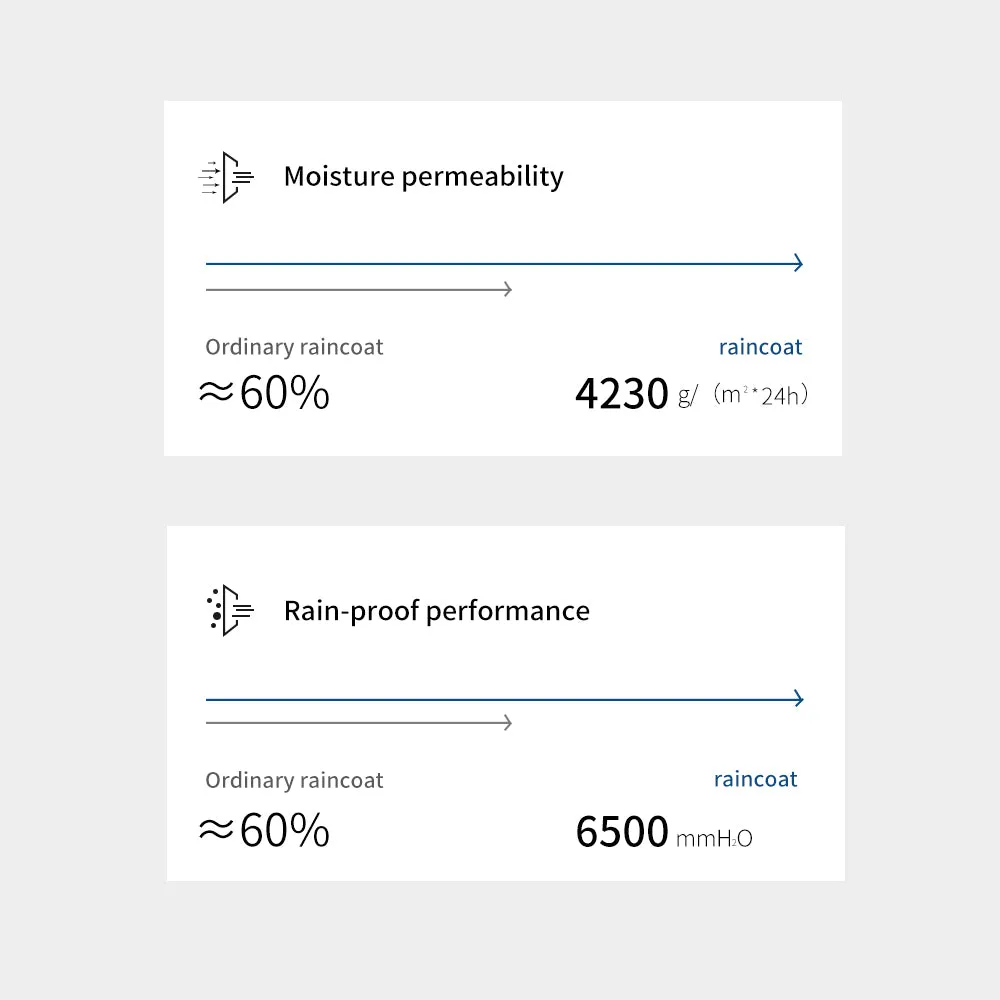Click the approximately-equal symbol in the rain-proof card

tap(216, 829)
